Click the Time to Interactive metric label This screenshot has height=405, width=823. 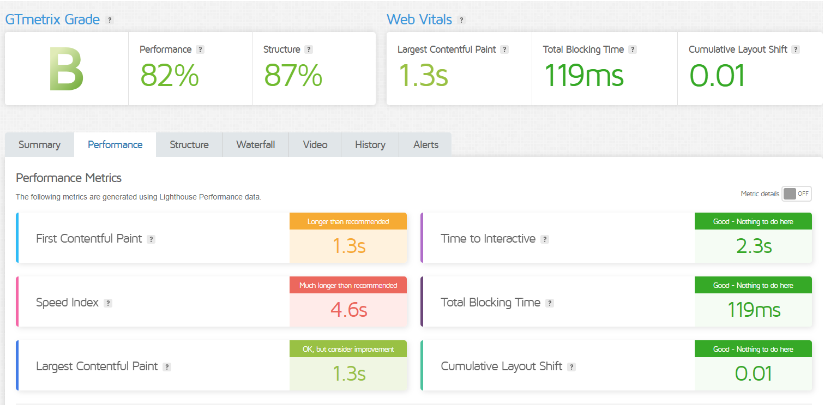[488, 239]
